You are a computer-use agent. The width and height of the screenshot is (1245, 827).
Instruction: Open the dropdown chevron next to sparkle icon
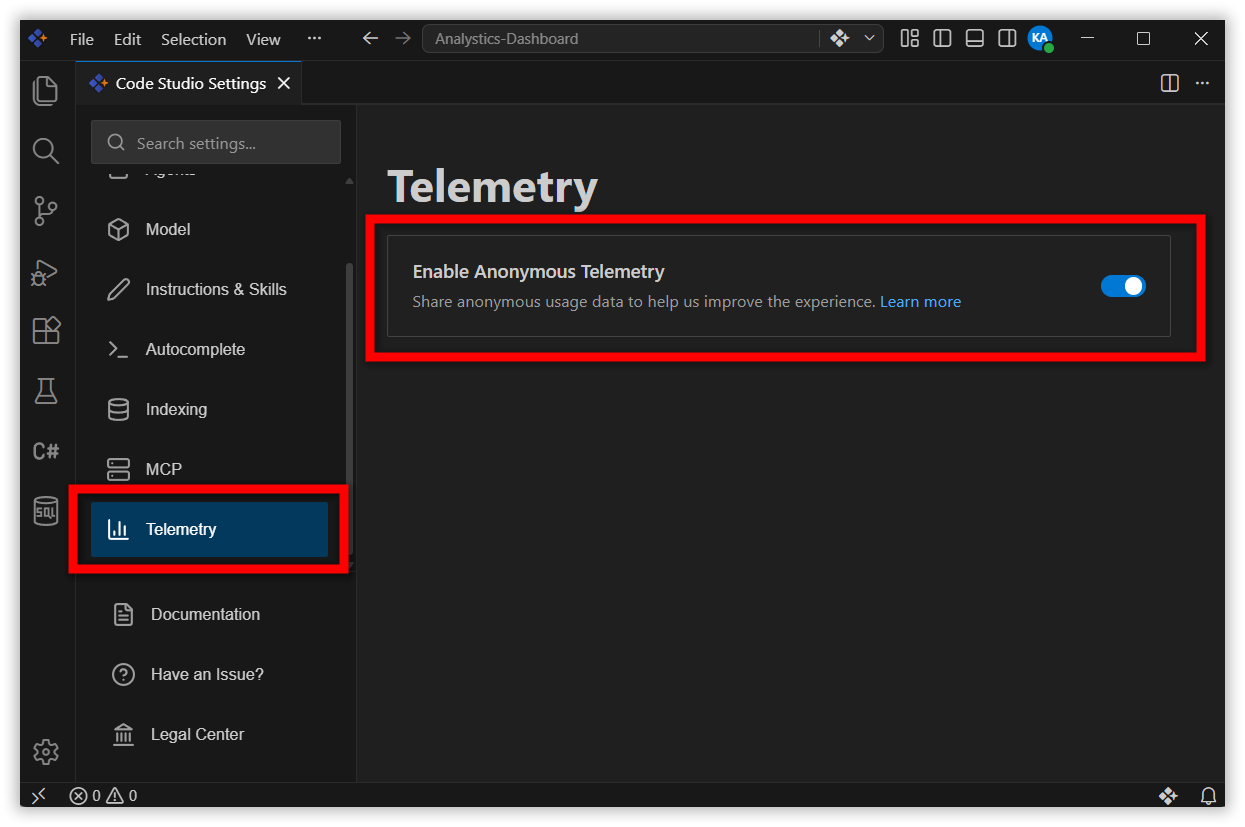coord(869,39)
